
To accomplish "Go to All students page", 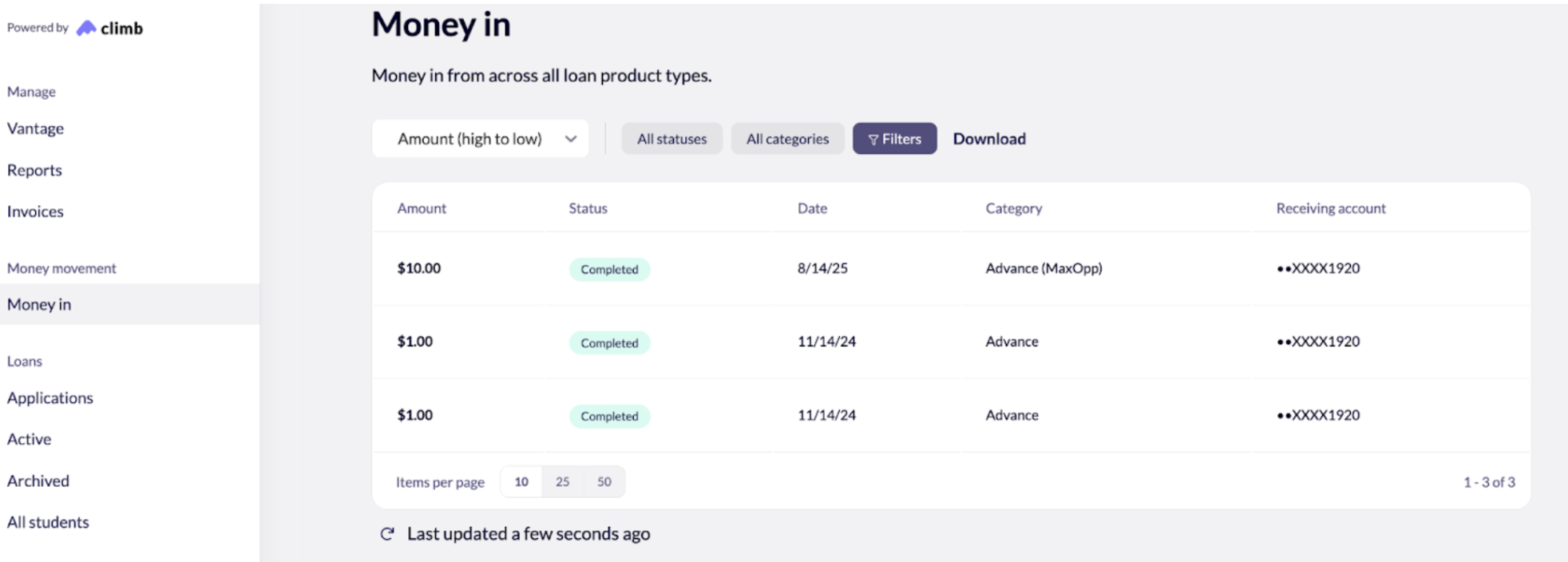I will pyautogui.click(x=48, y=522).
